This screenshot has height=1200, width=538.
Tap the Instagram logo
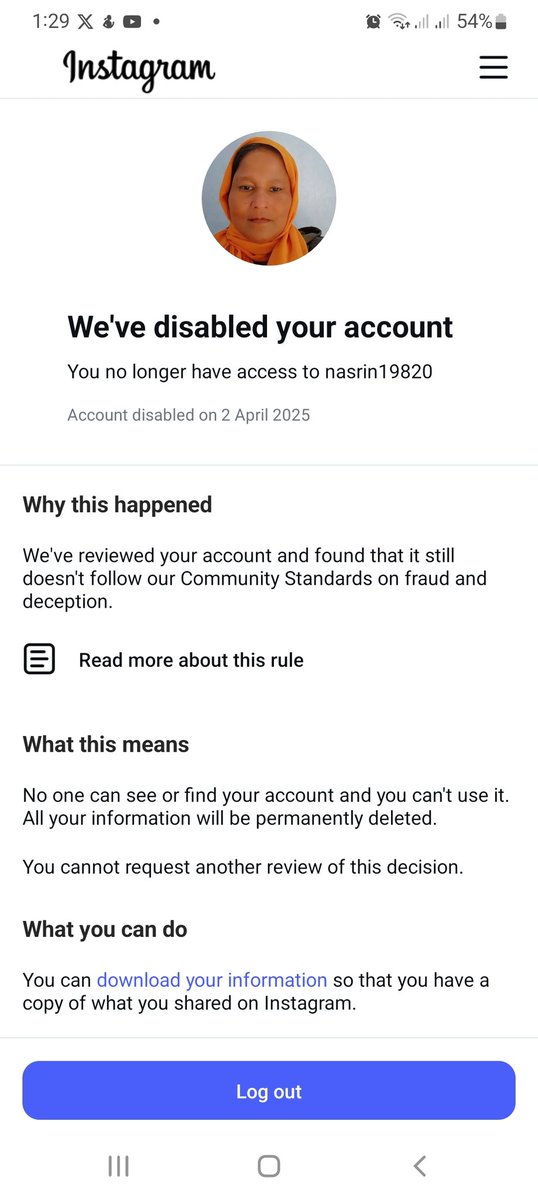139,69
